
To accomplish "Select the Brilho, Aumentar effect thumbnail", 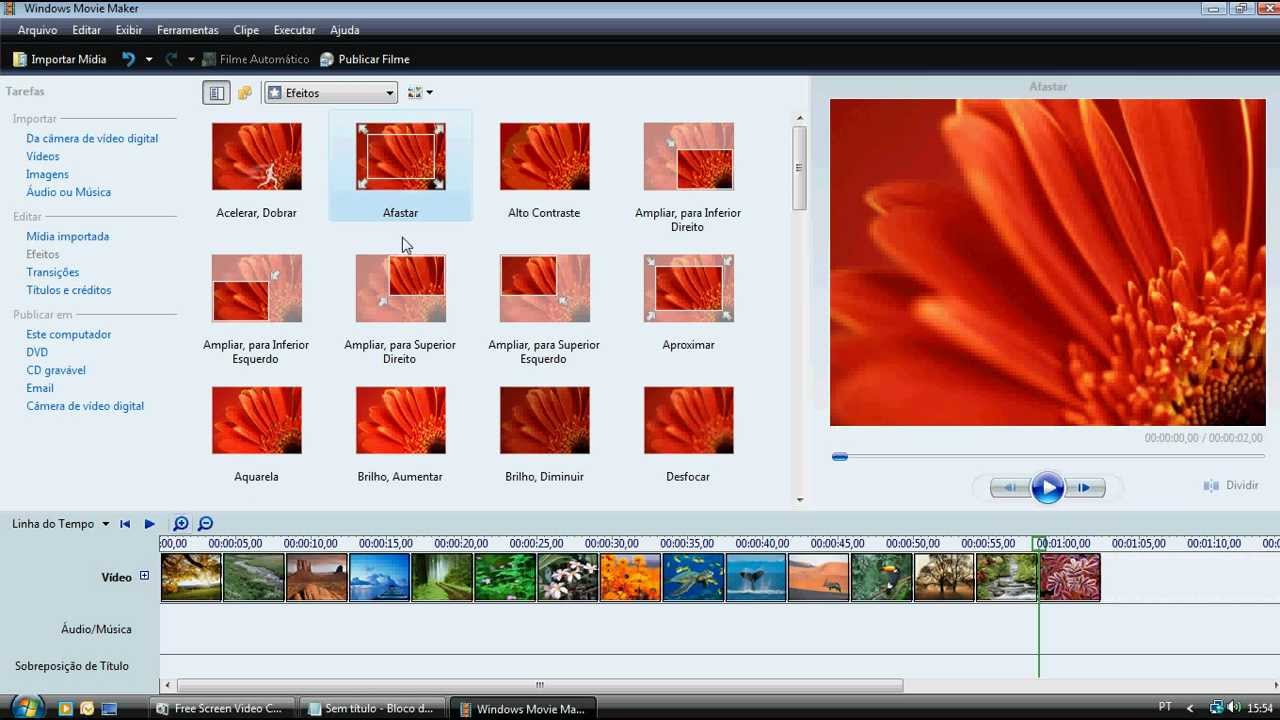I will [x=400, y=421].
